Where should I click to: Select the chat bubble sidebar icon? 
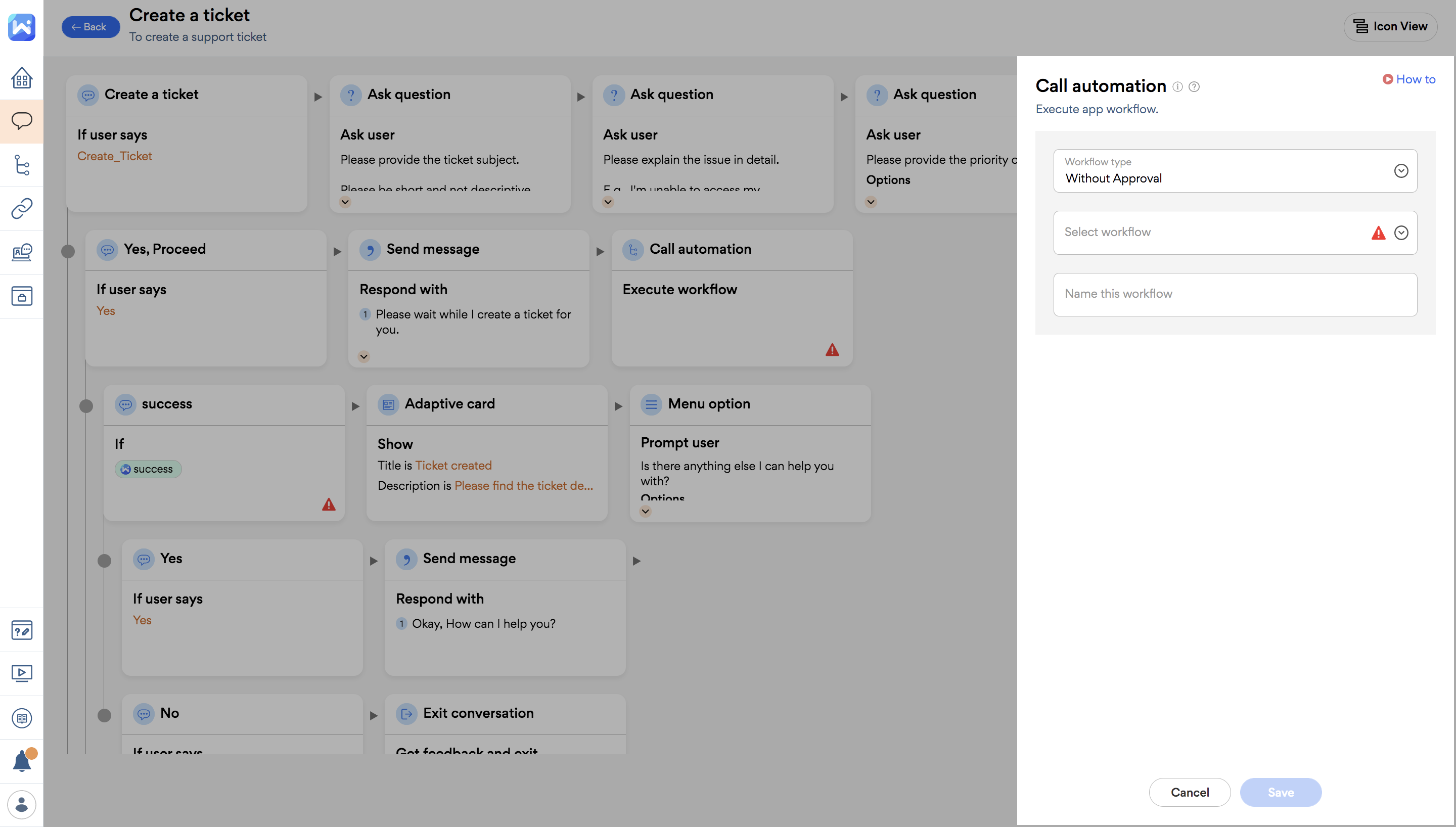[x=22, y=121]
